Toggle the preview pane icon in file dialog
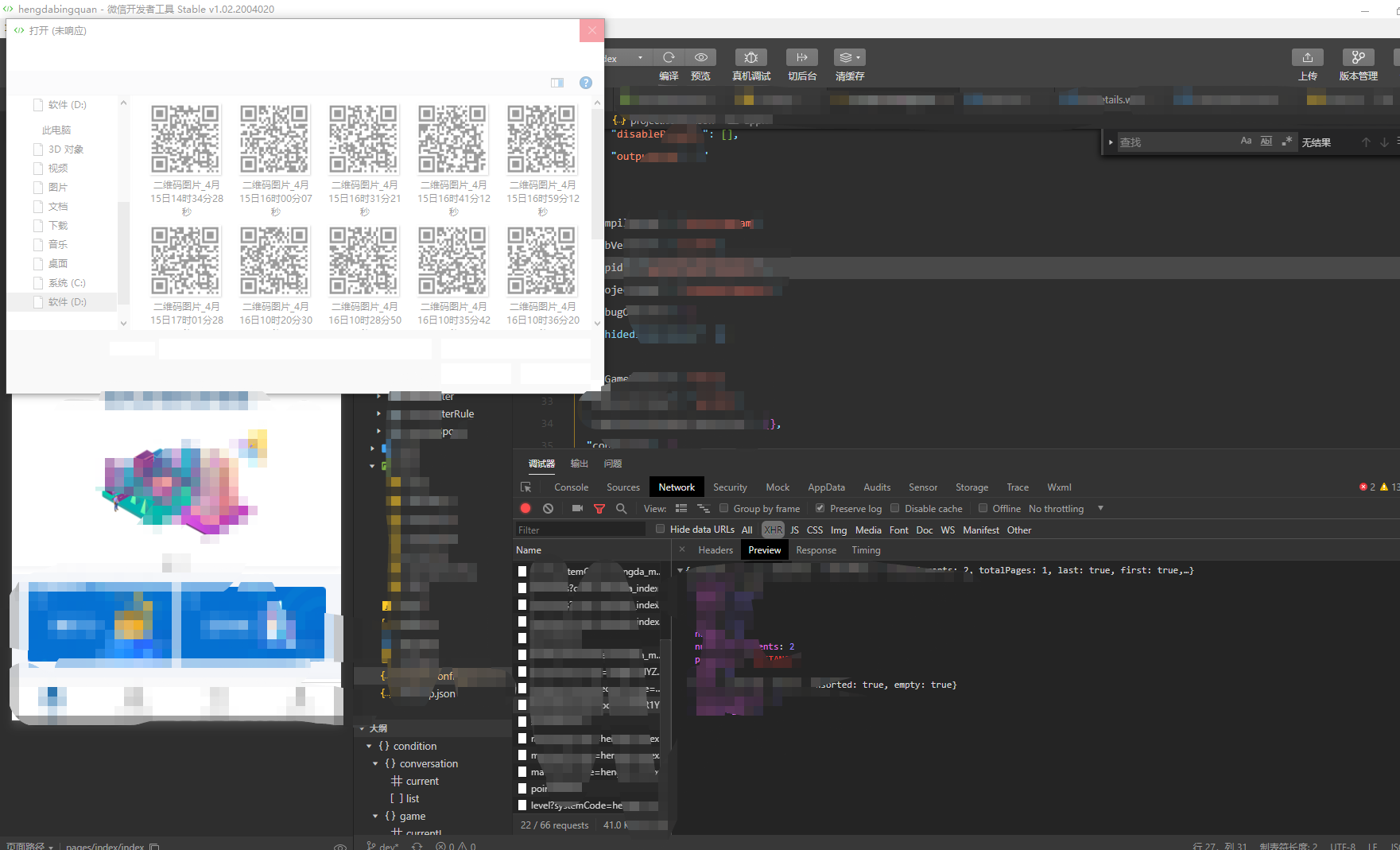This screenshot has width=1400, height=850. 557,83
